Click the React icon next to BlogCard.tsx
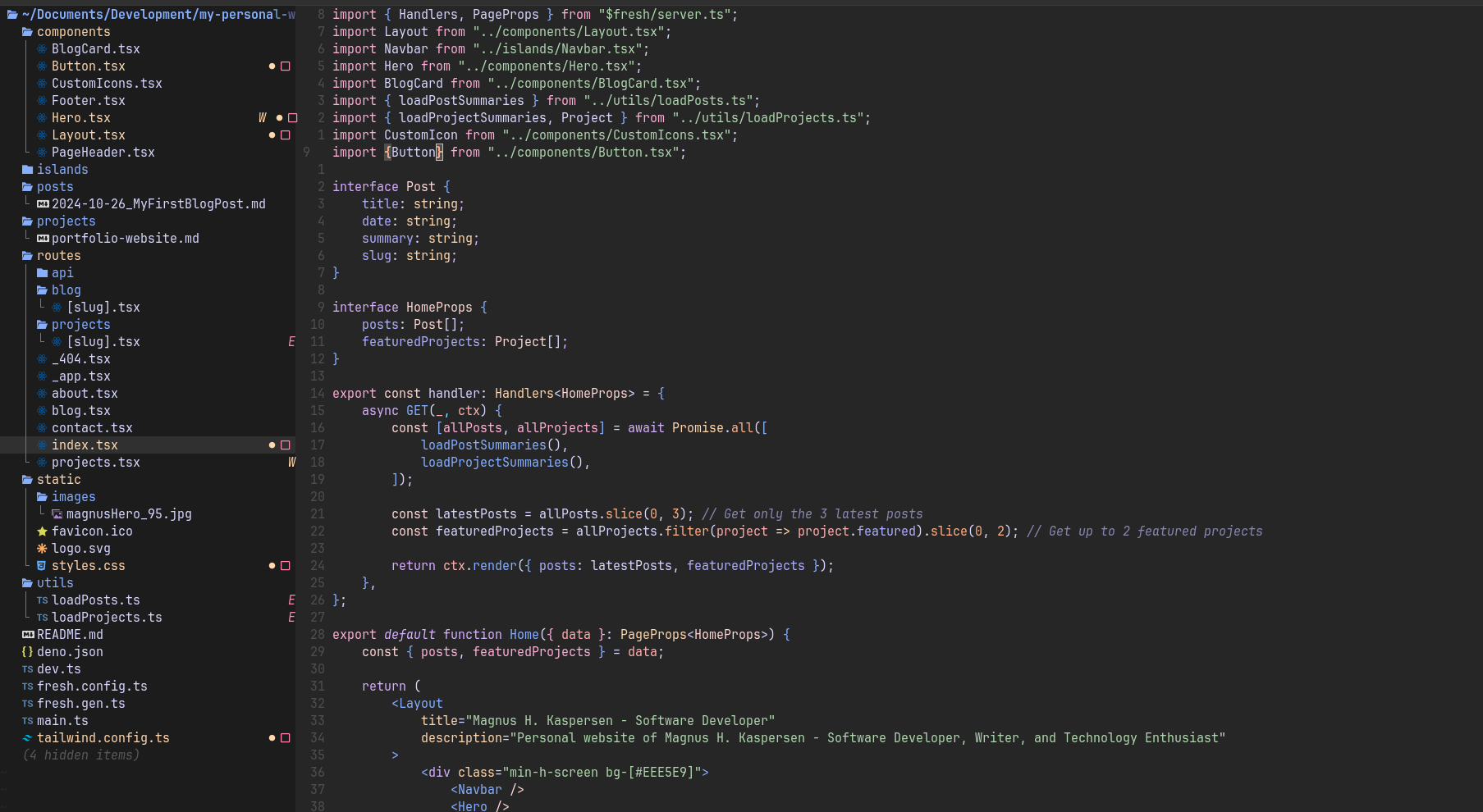Image resolution: width=1483 pixels, height=812 pixels. (x=42, y=49)
